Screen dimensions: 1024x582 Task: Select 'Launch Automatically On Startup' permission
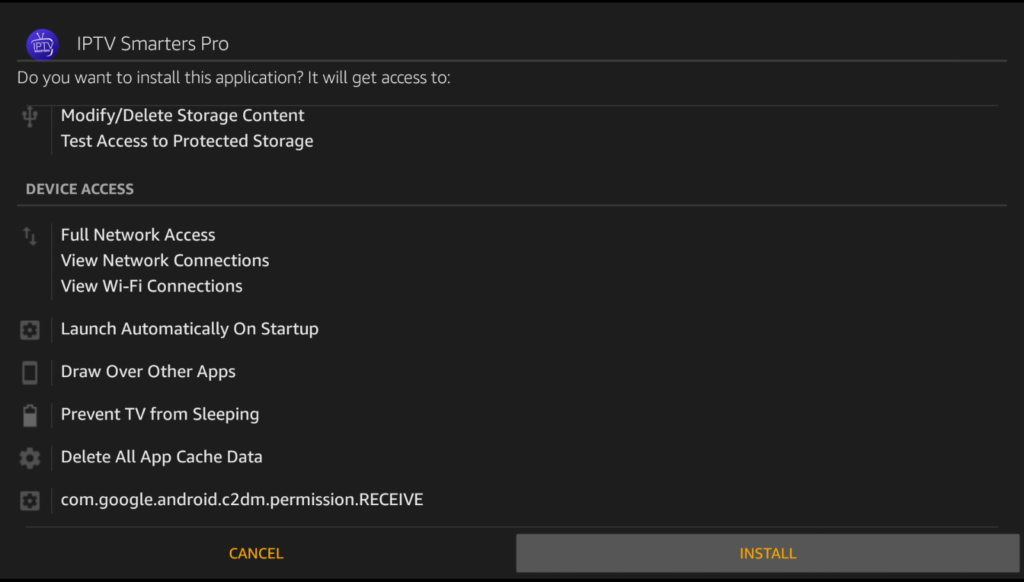(x=190, y=329)
